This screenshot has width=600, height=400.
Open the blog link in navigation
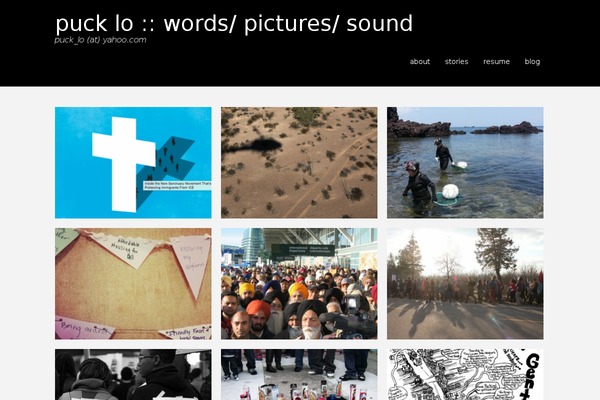(x=532, y=62)
